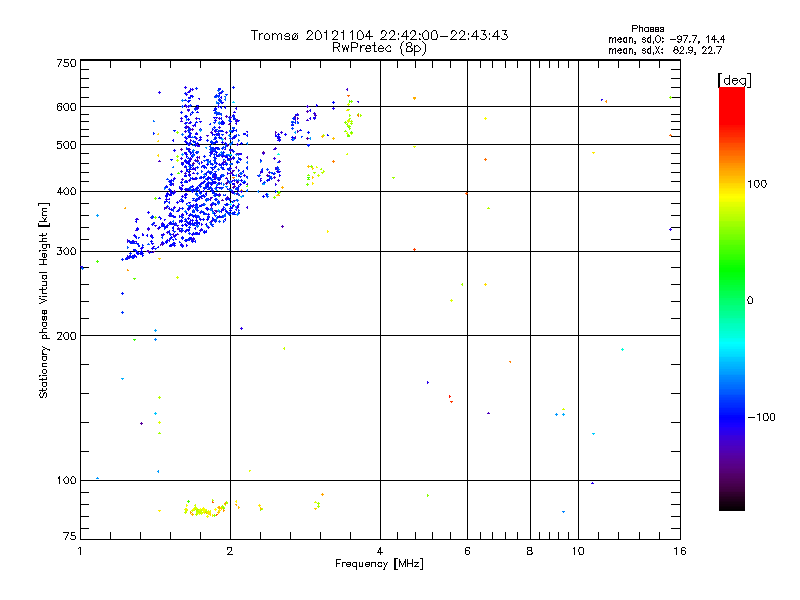Click the '300' y-axis tick label

tap(66, 252)
